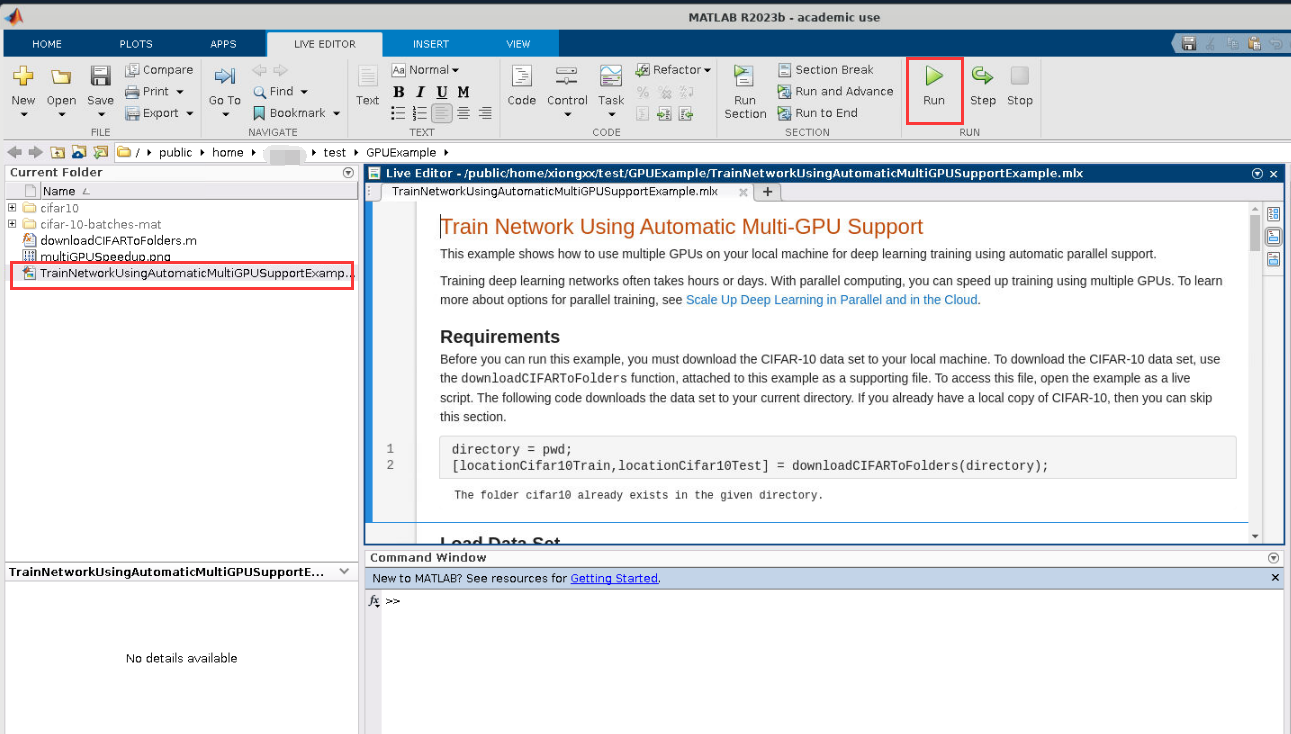The image size is (1291, 734).
Task: Click the New file icon
Action: (23, 76)
